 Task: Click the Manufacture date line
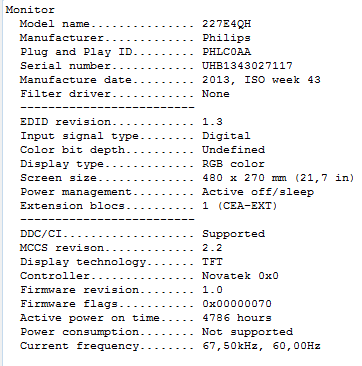[x=170, y=80]
